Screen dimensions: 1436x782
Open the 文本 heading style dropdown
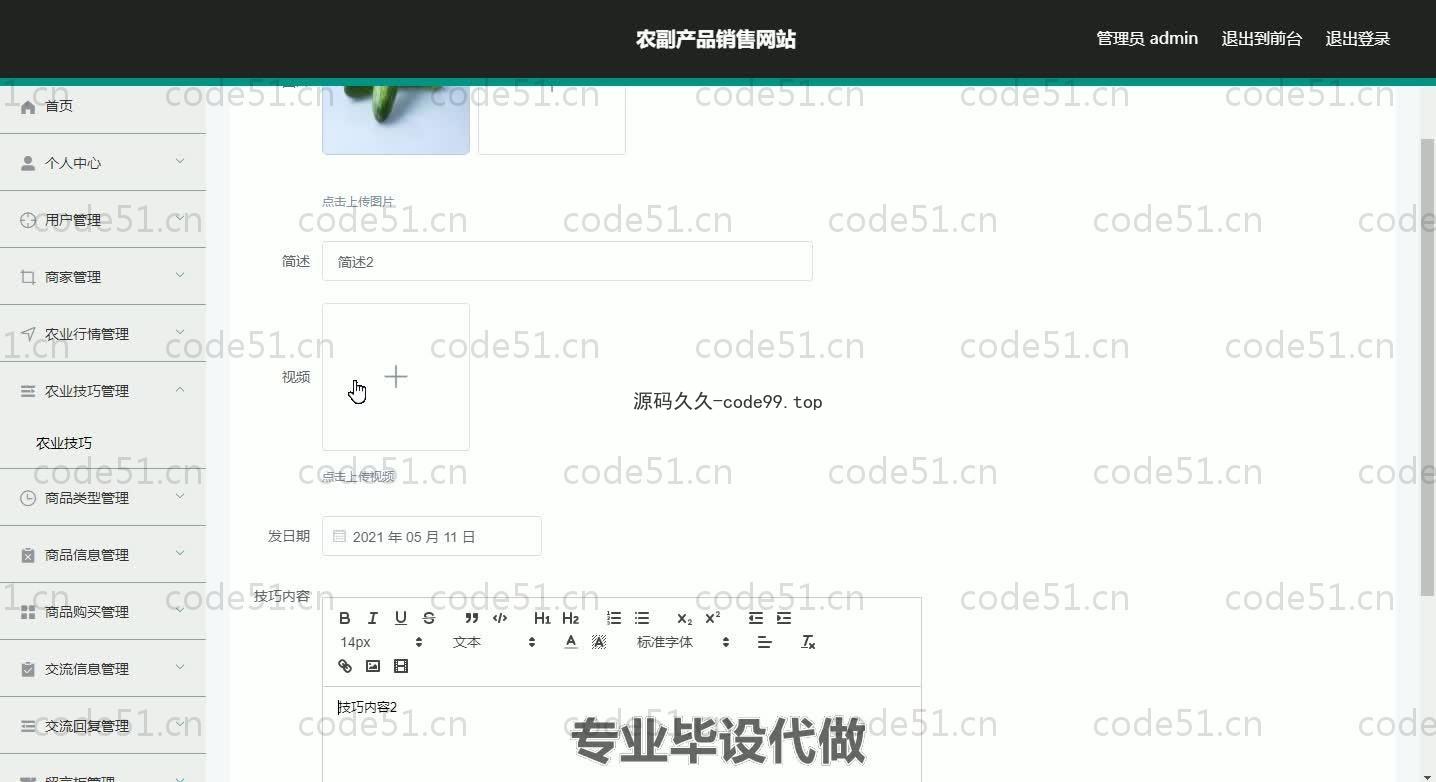[x=494, y=642]
